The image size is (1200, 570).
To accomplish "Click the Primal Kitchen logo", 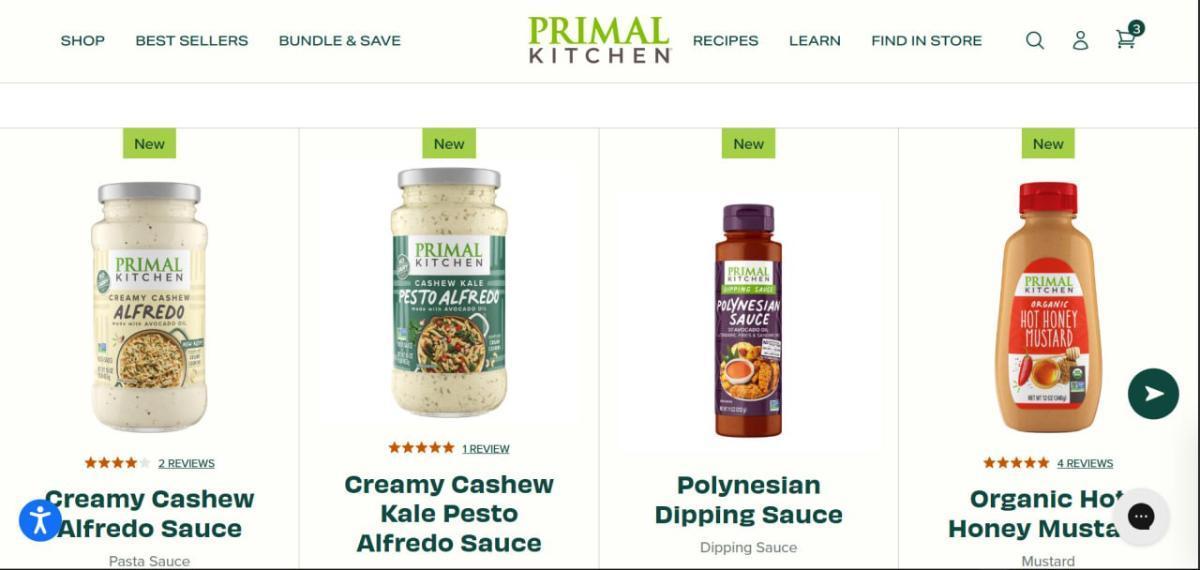I will [599, 40].
